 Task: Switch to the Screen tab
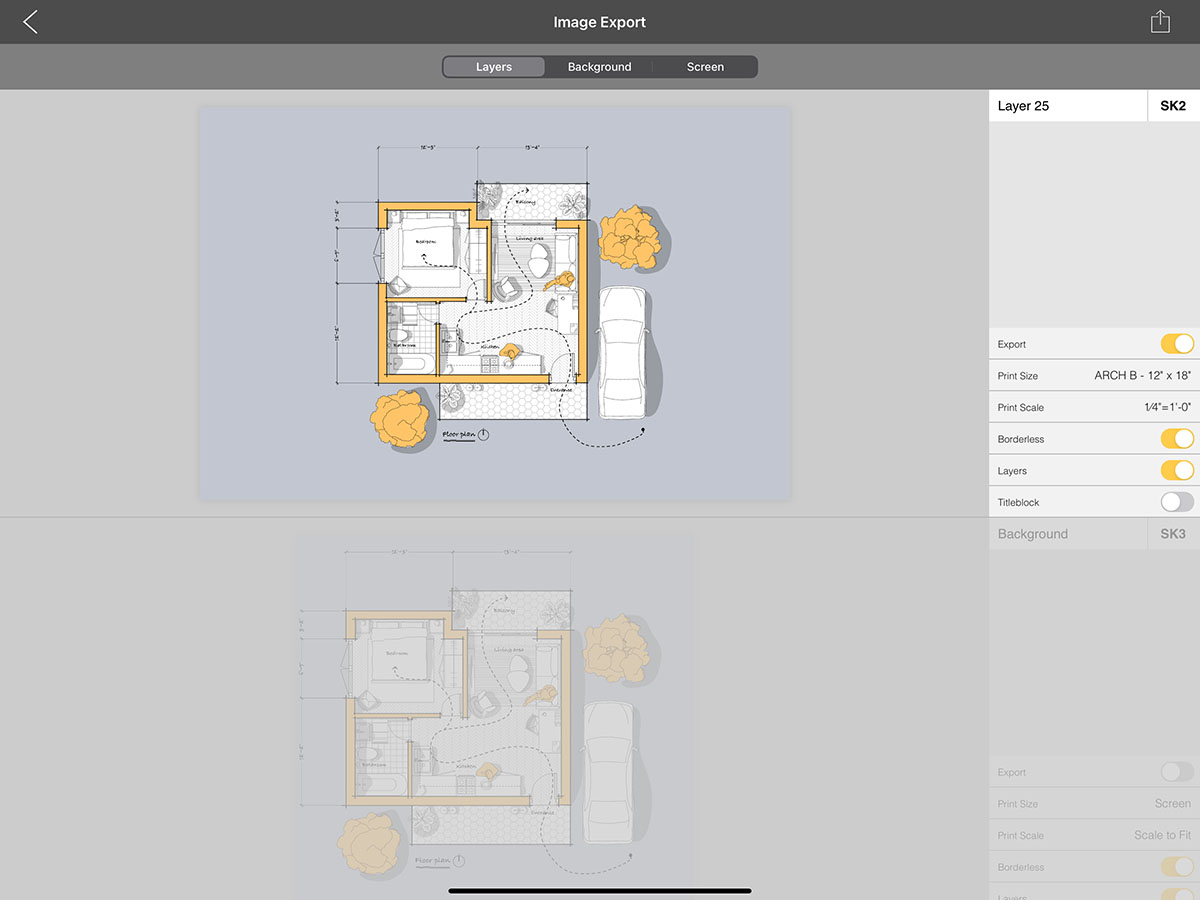tap(705, 67)
